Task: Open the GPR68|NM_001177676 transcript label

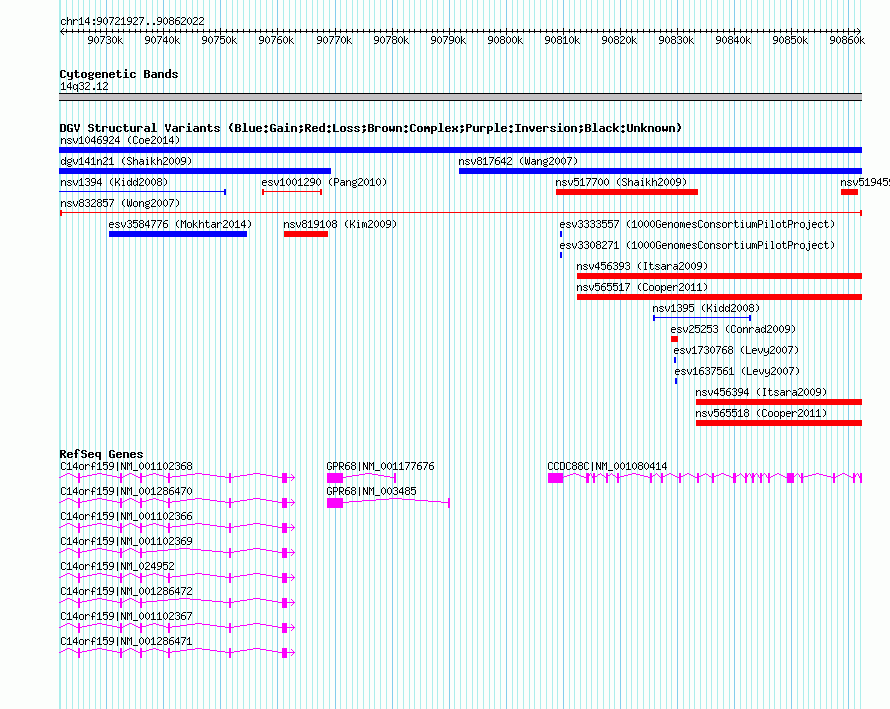Action: click(x=380, y=466)
